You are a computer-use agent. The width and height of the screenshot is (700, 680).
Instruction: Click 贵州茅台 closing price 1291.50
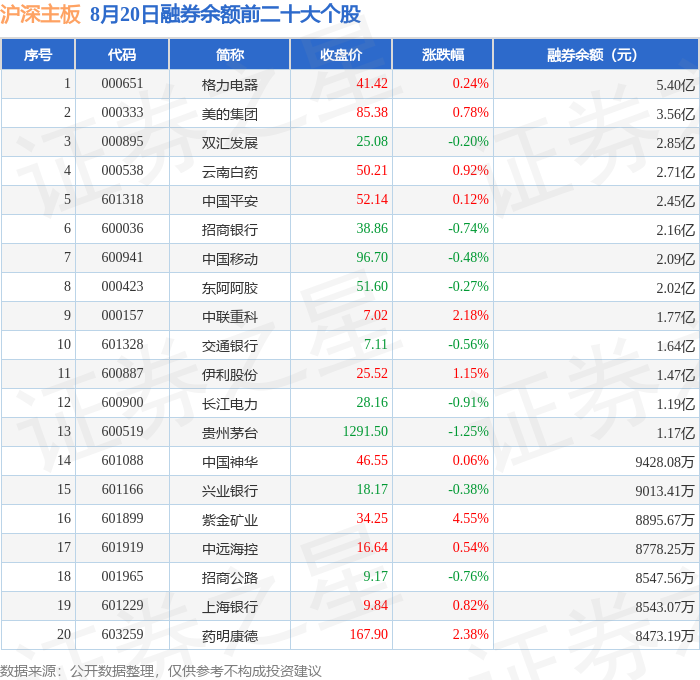[365, 431]
